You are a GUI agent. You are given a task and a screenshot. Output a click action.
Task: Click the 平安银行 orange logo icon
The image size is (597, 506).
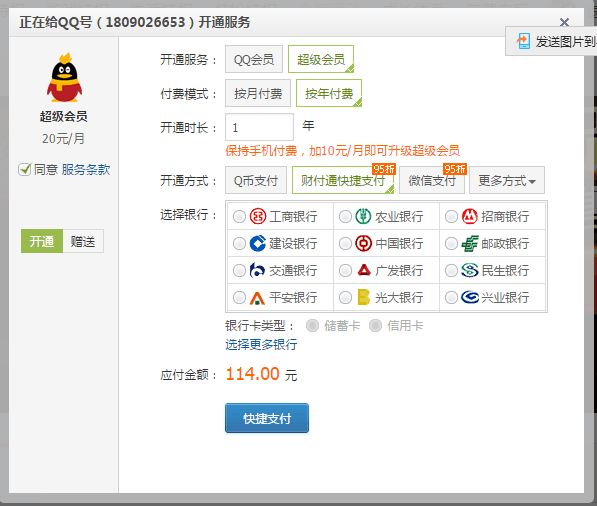coord(257,298)
